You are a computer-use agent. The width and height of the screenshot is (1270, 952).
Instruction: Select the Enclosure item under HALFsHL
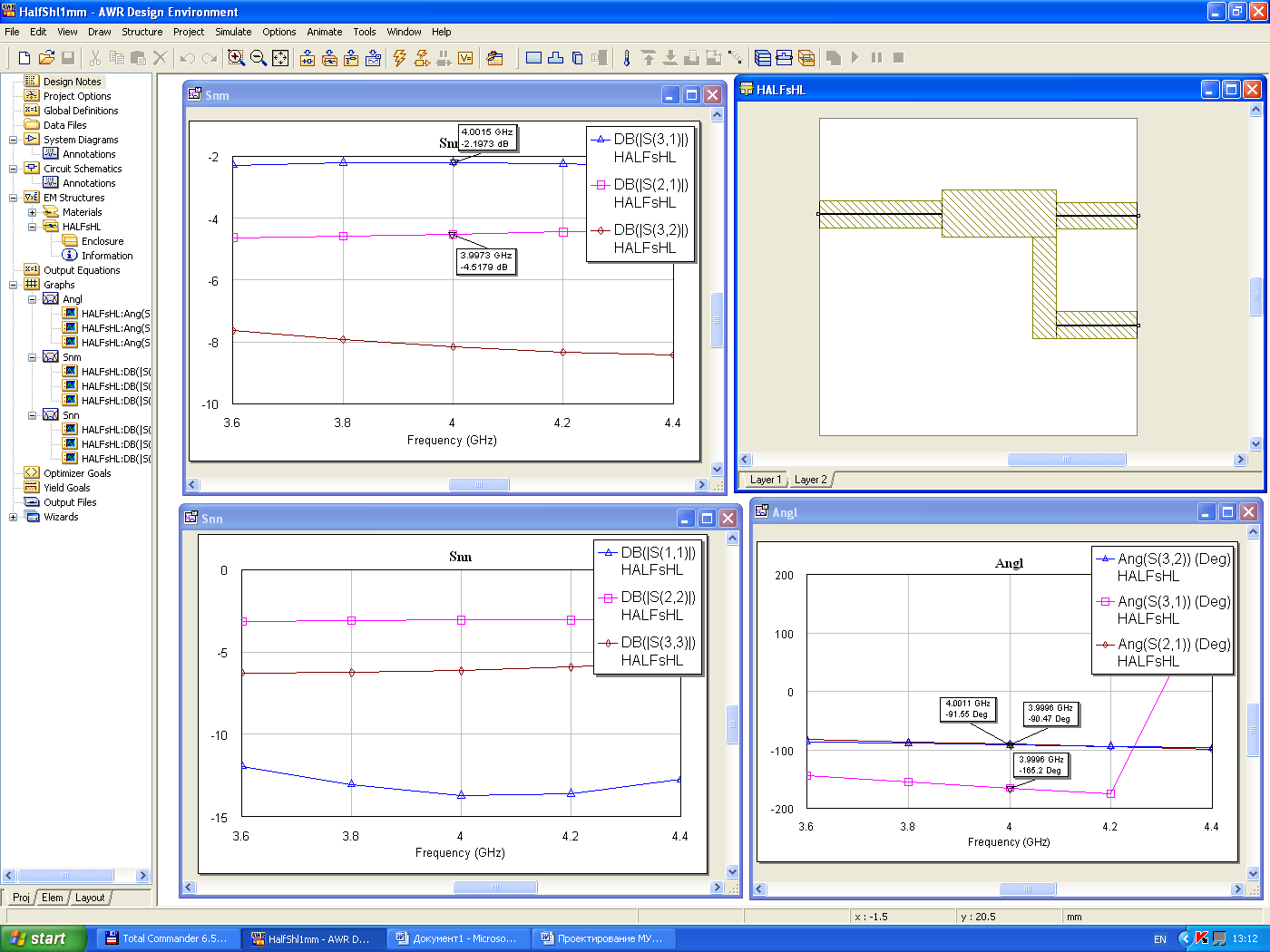(x=102, y=241)
